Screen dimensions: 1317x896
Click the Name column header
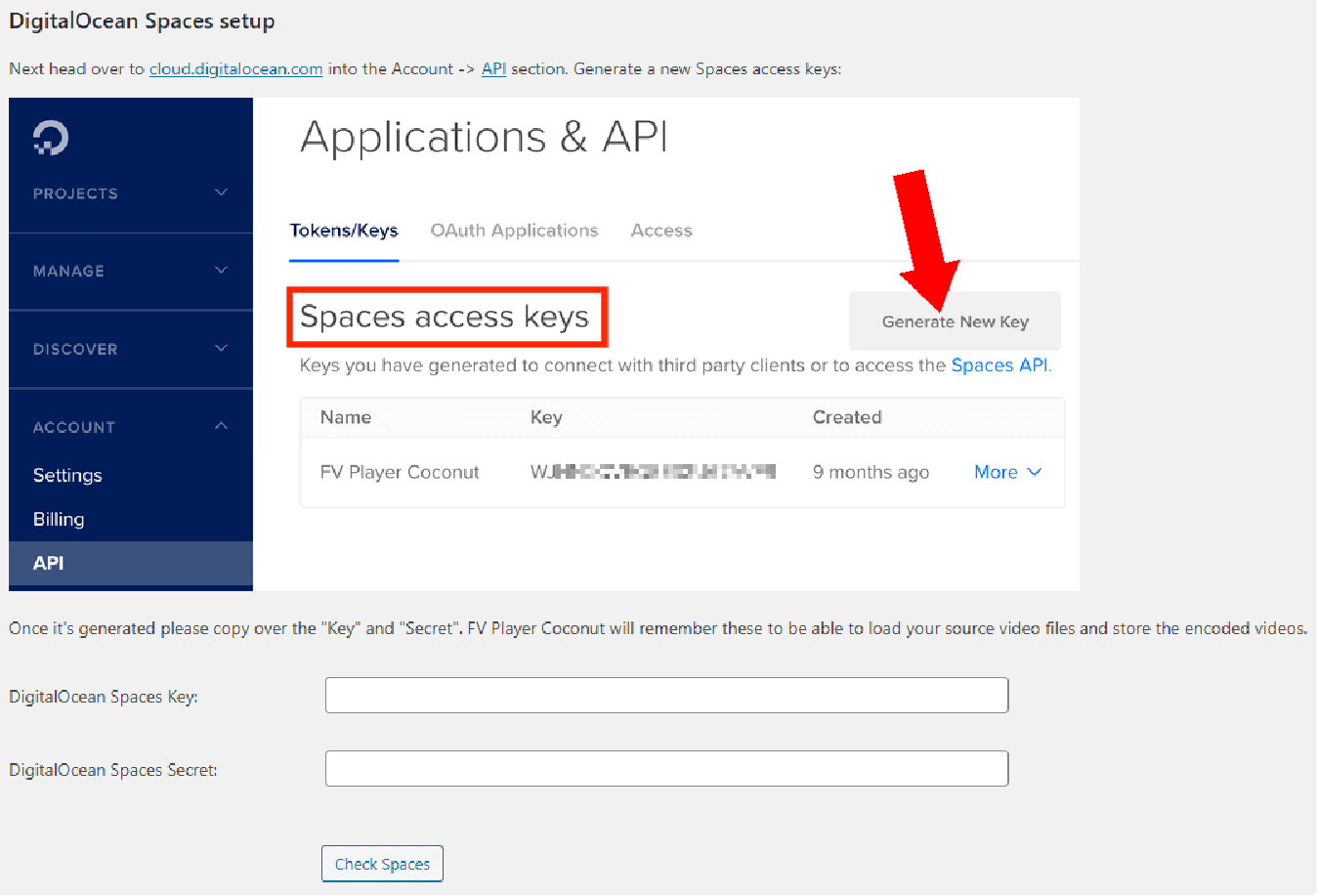click(346, 417)
